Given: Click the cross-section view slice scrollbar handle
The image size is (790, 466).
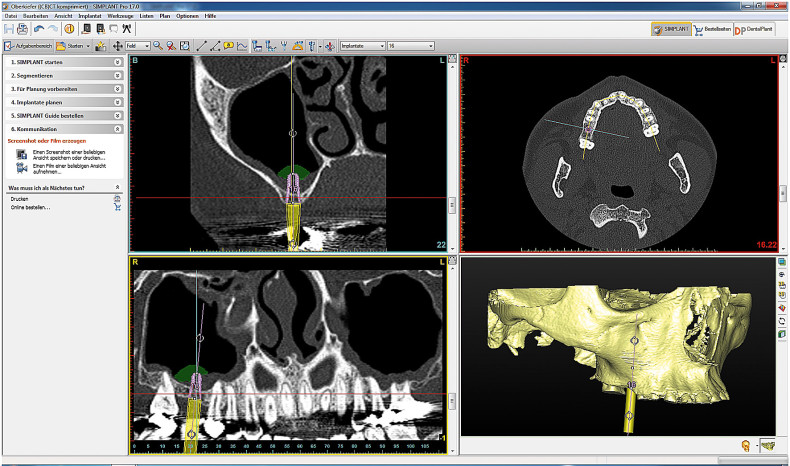Looking at the screenshot, I should click(452, 205).
